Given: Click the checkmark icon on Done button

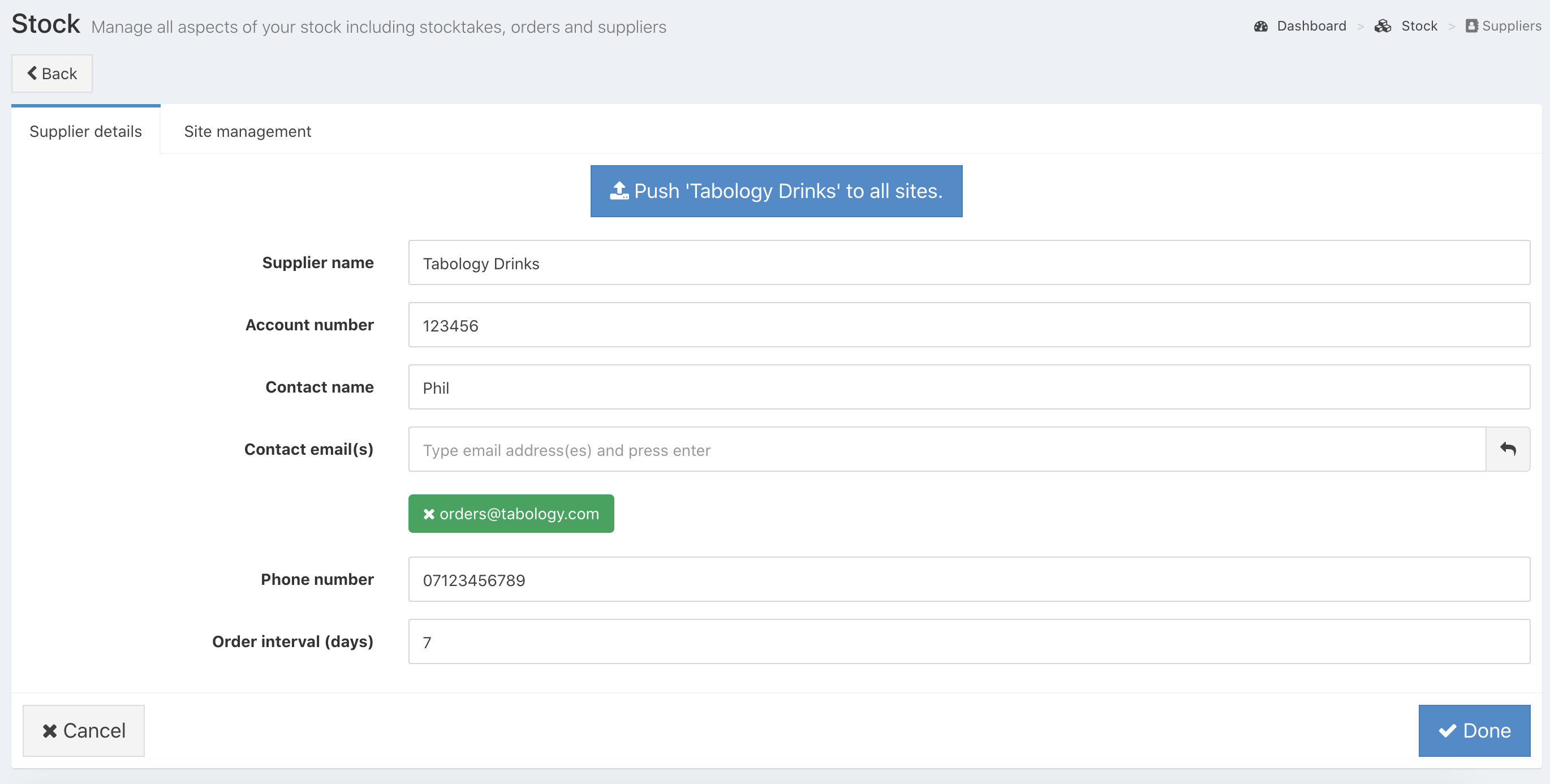Looking at the screenshot, I should click(x=1447, y=730).
